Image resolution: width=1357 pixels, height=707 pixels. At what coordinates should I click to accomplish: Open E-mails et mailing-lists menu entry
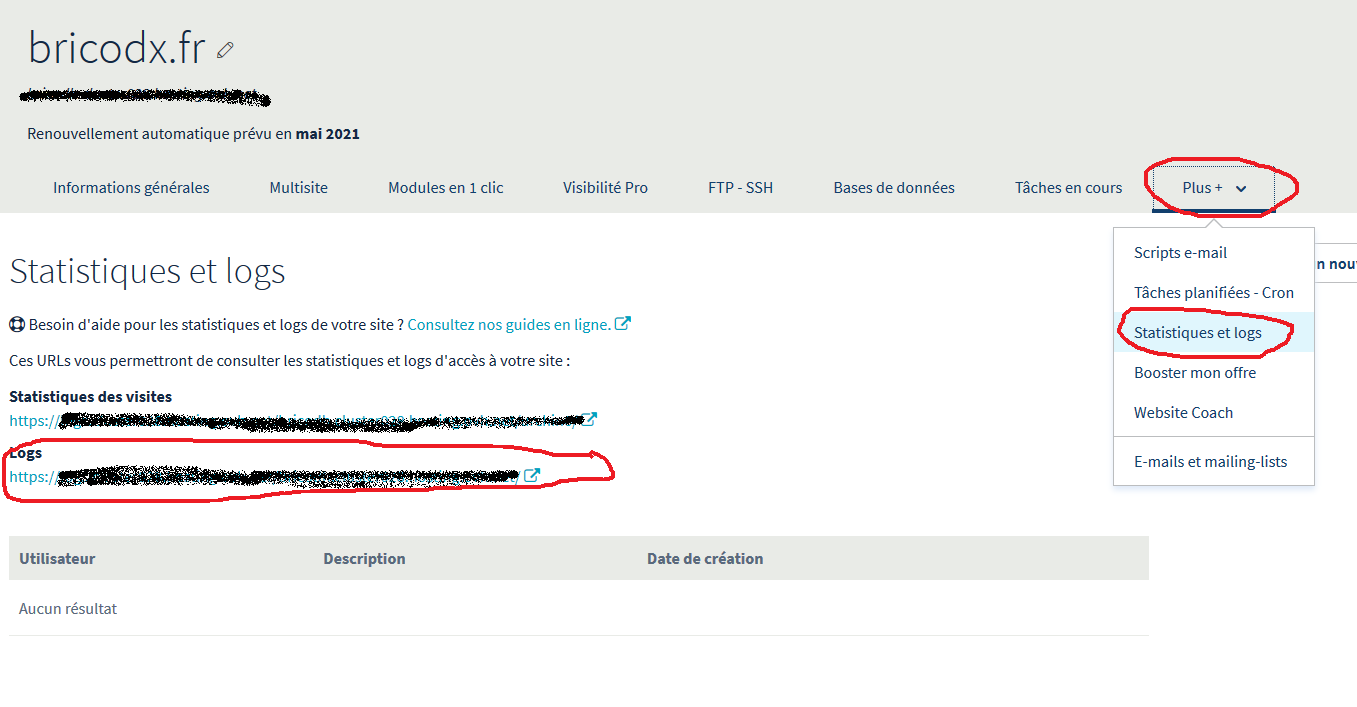click(x=1210, y=462)
